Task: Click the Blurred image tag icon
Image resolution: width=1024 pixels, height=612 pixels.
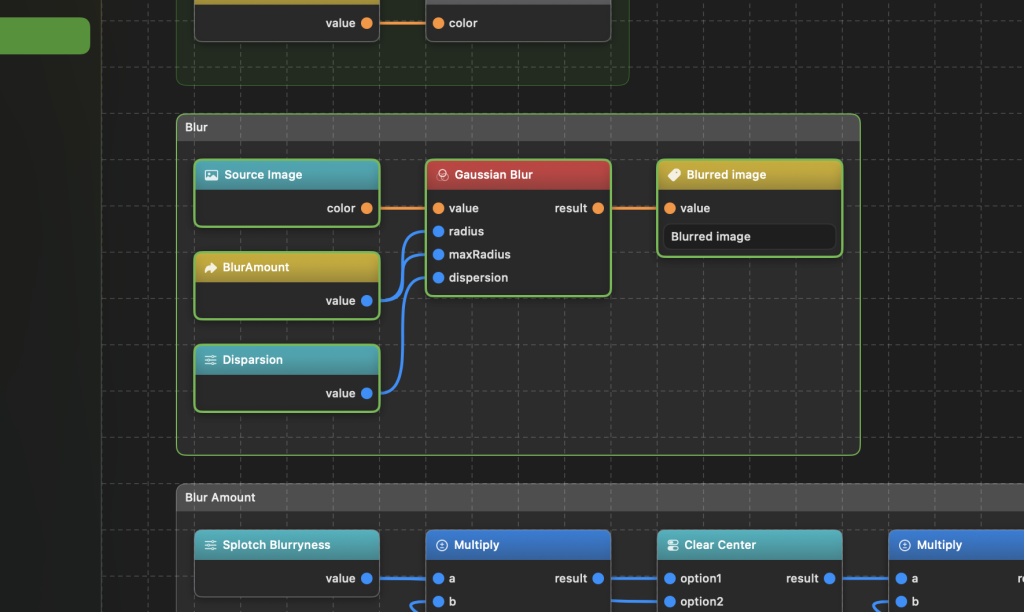Action: click(674, 175)
